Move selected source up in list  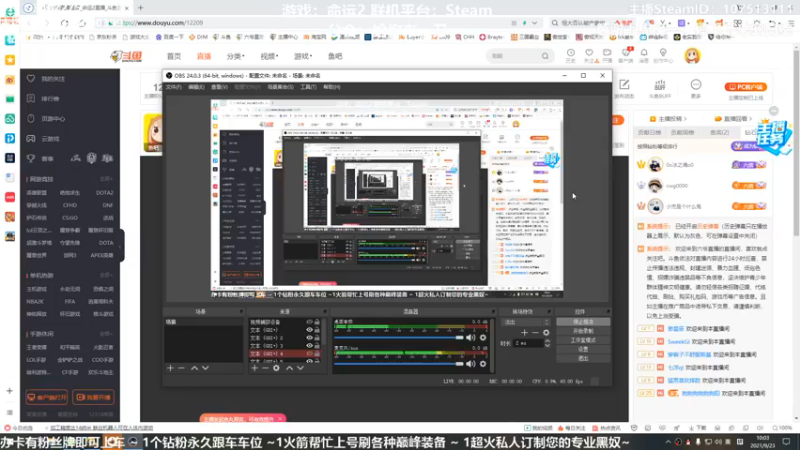coord(290,368)
